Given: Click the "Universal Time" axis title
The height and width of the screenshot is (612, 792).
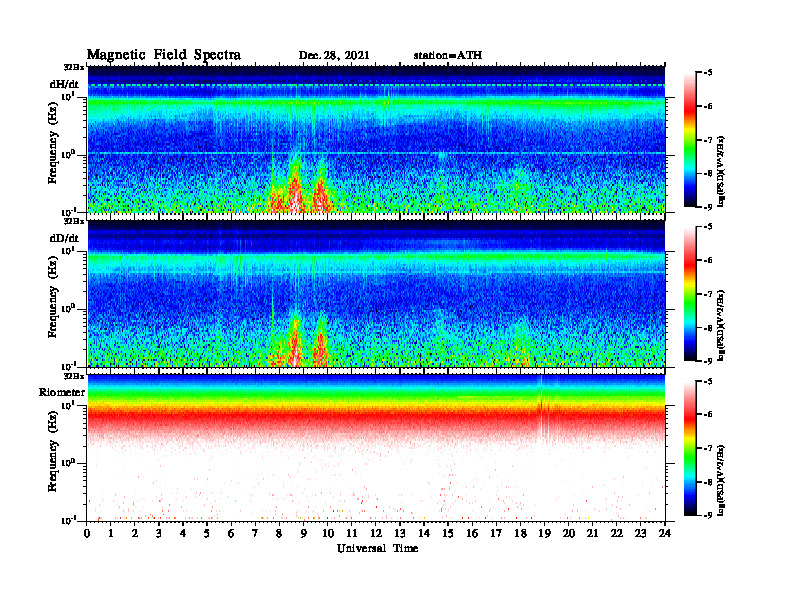Looking at the screenshot, I should coord(377,548).
